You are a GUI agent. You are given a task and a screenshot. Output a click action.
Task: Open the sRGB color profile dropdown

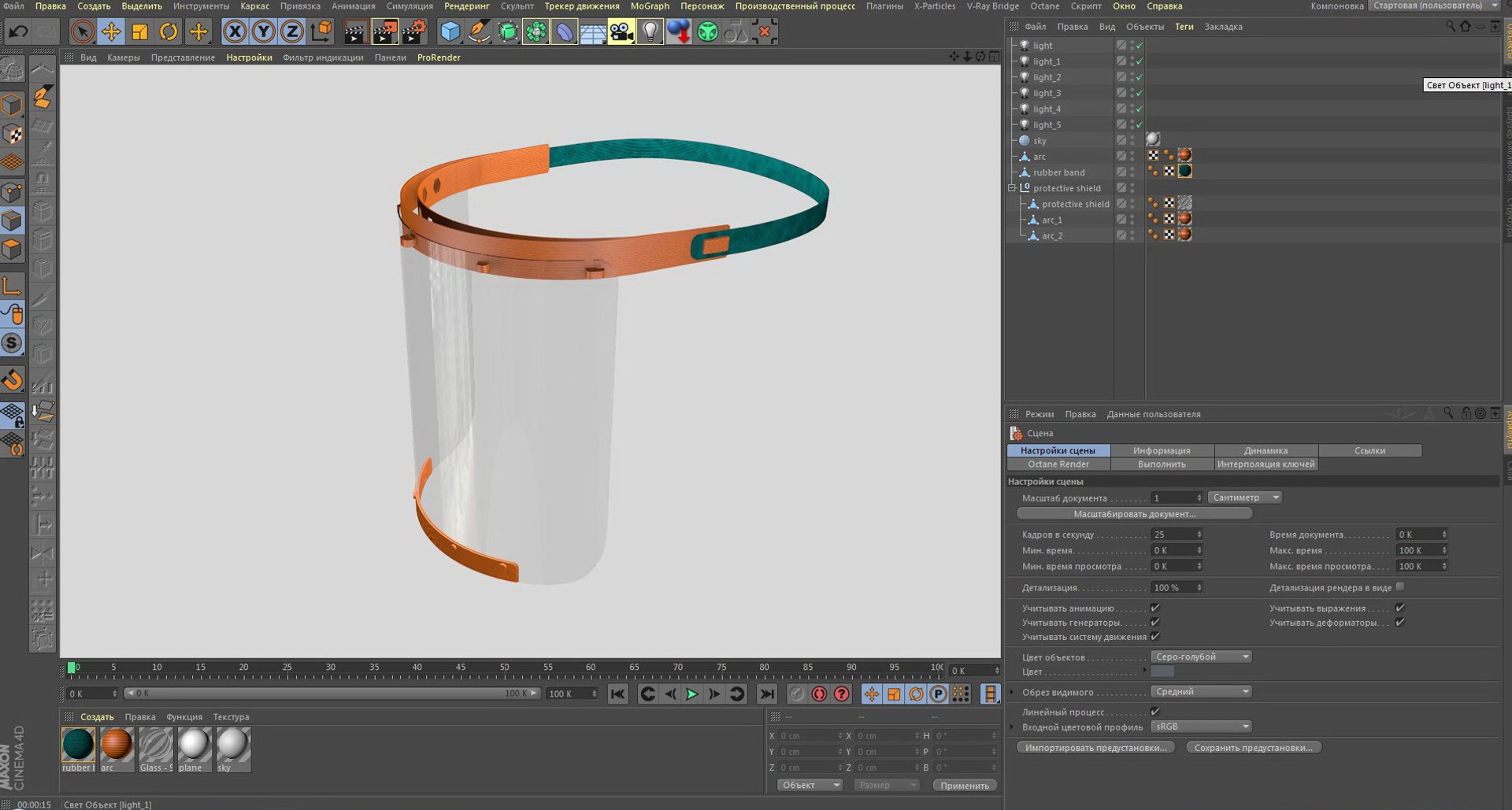click(x=1201, y=727)
